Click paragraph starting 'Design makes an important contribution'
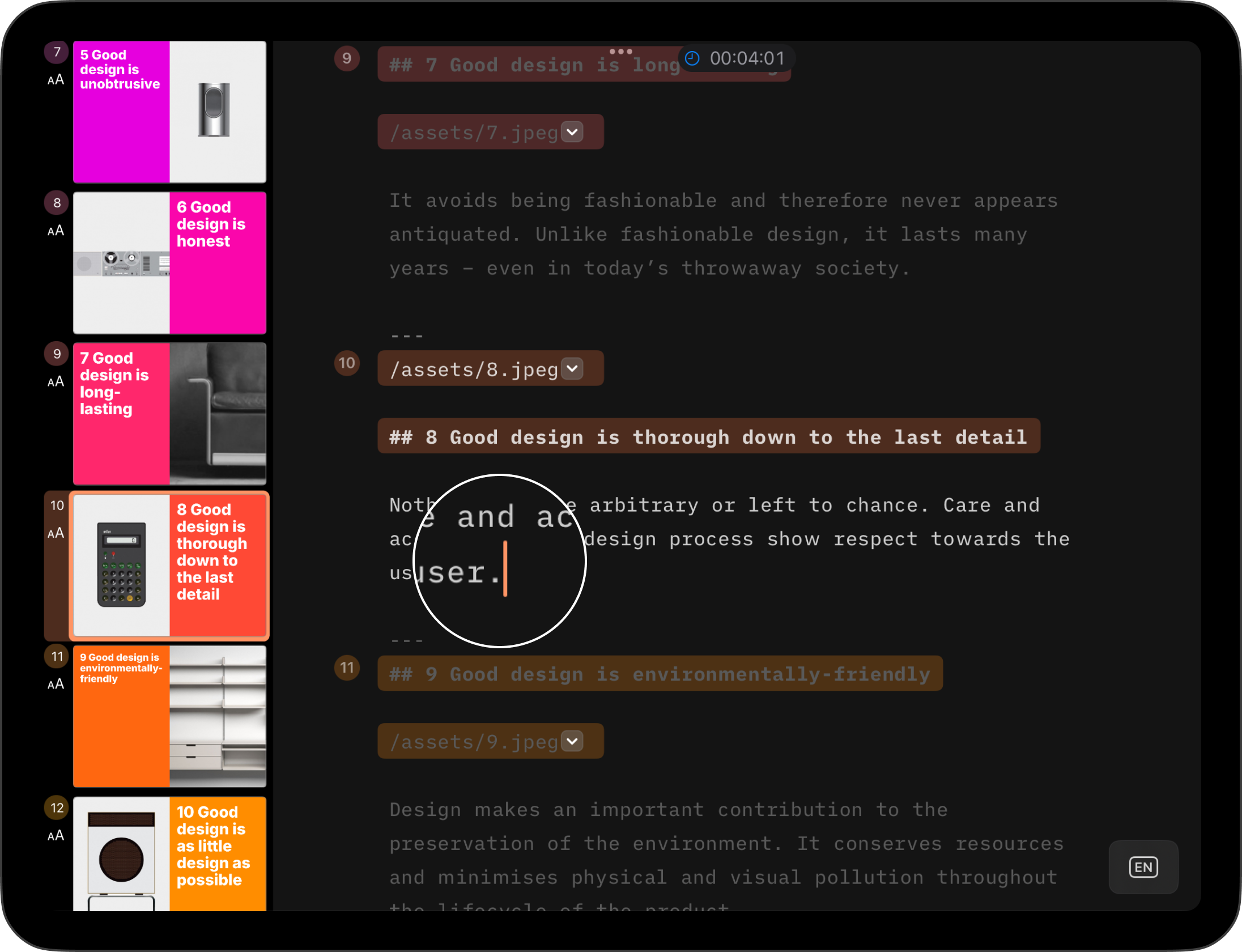 click(726, 856)
